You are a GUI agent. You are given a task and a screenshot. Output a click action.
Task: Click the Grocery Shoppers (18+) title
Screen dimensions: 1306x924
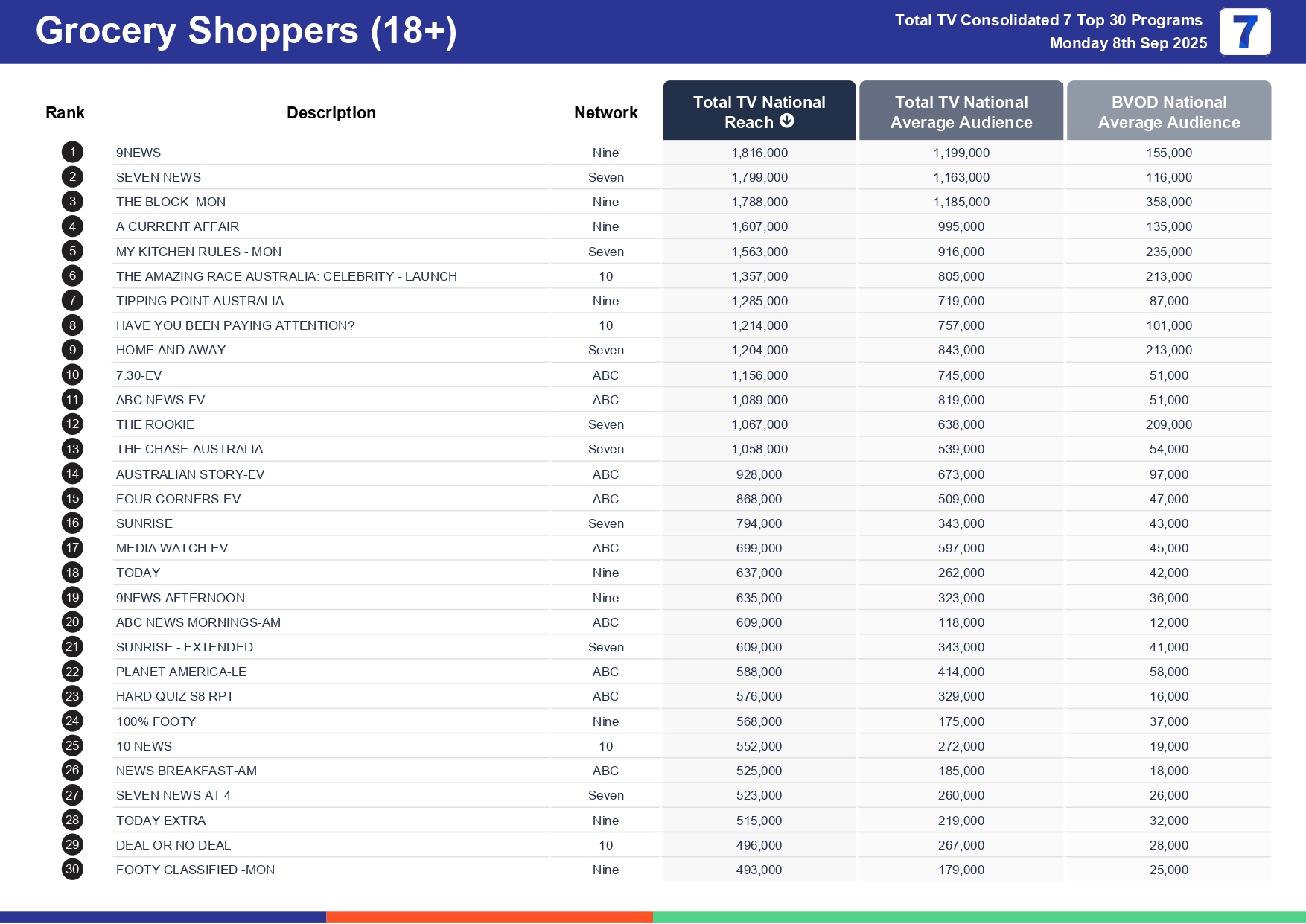tap(246, 31)
